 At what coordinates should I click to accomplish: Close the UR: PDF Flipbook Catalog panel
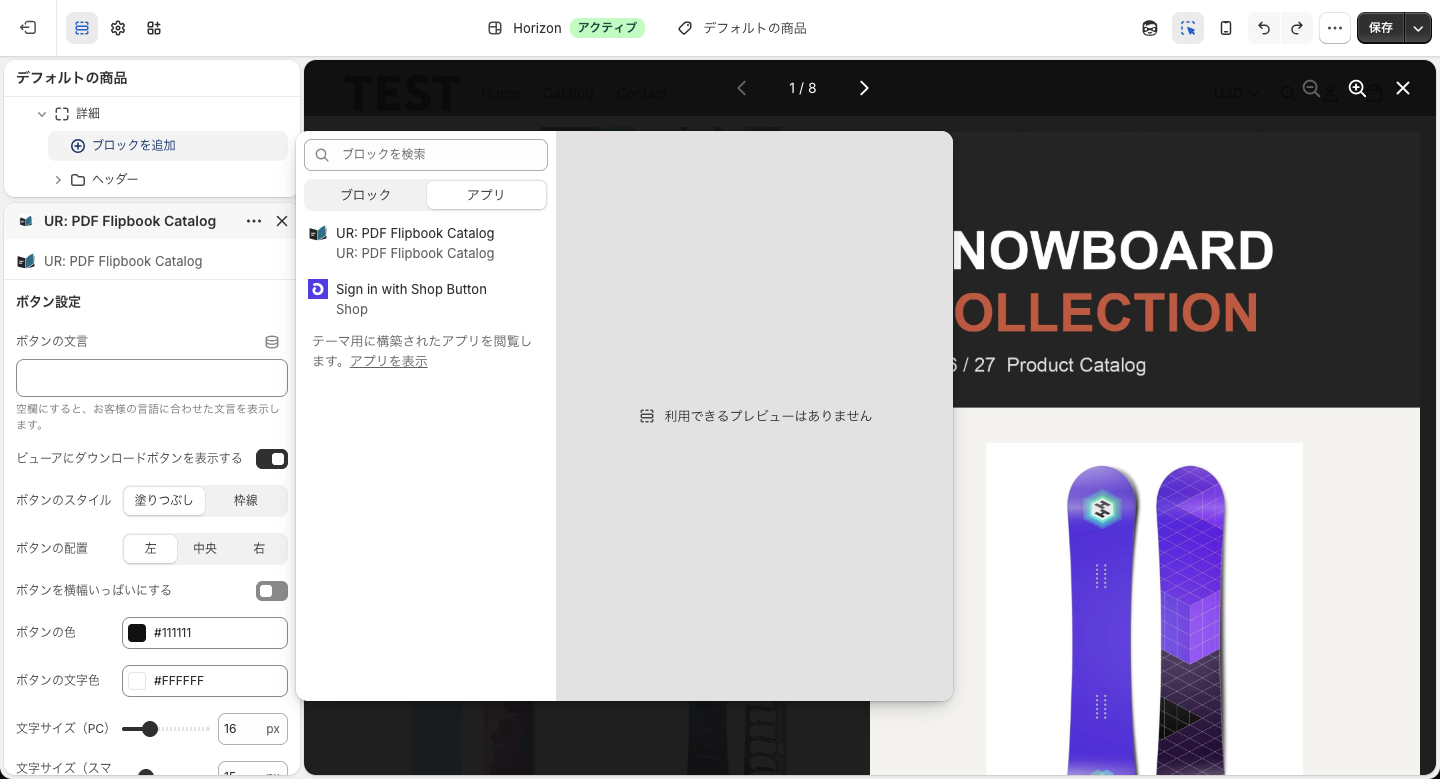pos(282,221)
